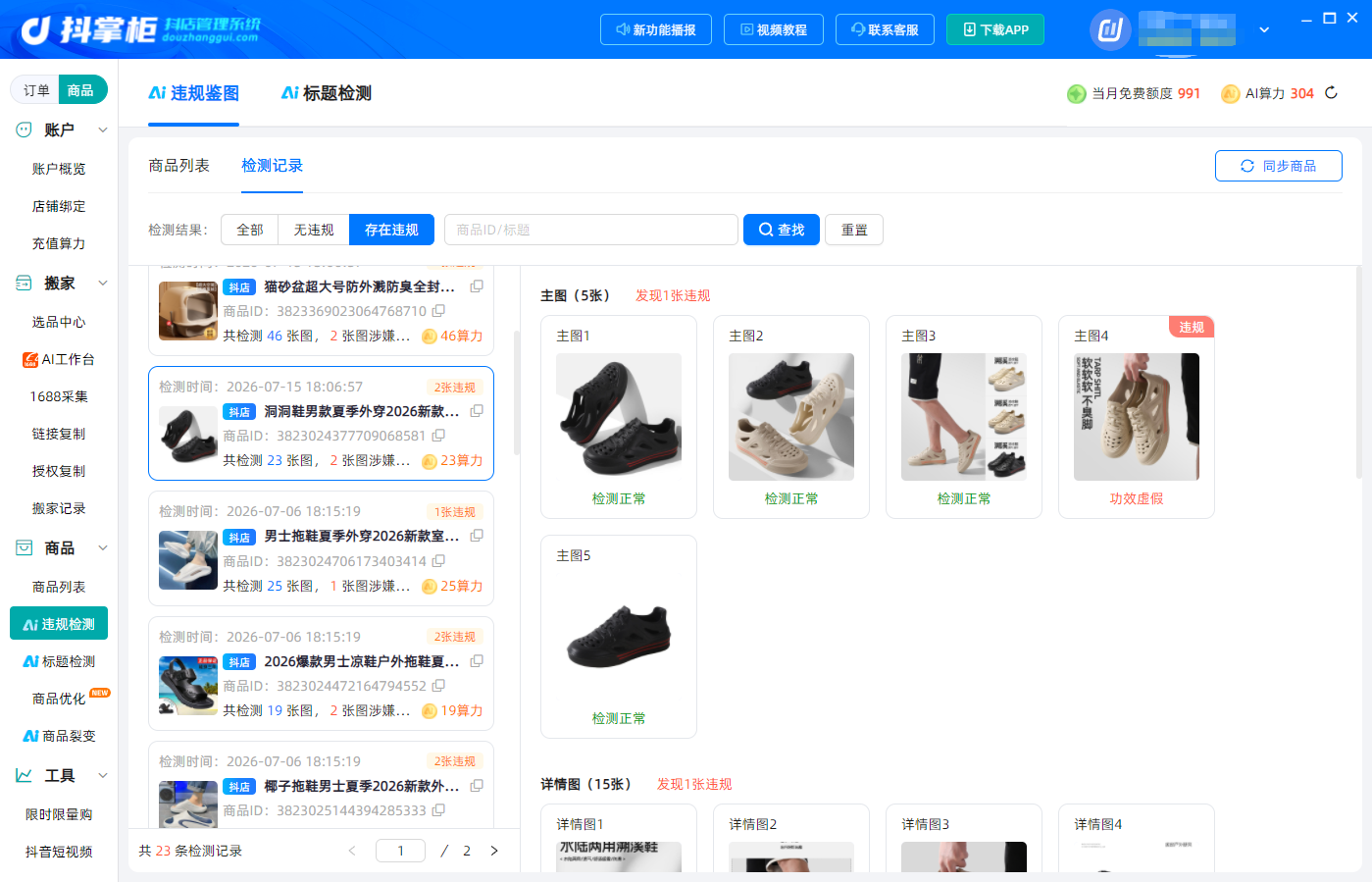This screenshot has width=1372, height=882.
Task: Collapse the 账户 sidebar section
Action: click(x=103, y=130)
